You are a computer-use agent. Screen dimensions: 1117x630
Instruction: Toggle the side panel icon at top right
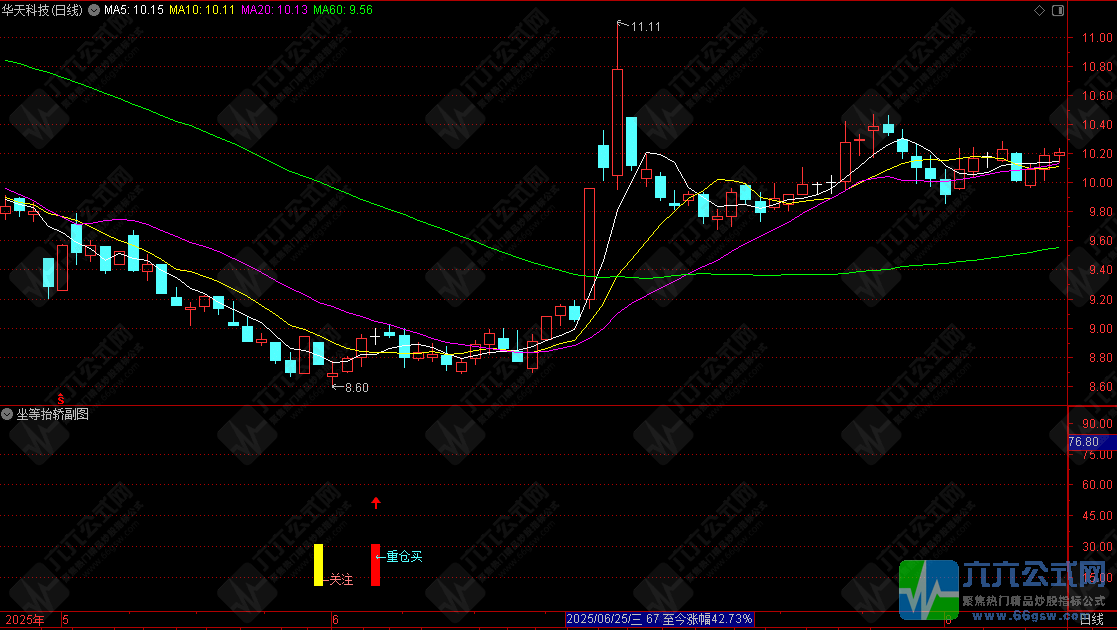pyautogui.click(x=1058, y=10)
